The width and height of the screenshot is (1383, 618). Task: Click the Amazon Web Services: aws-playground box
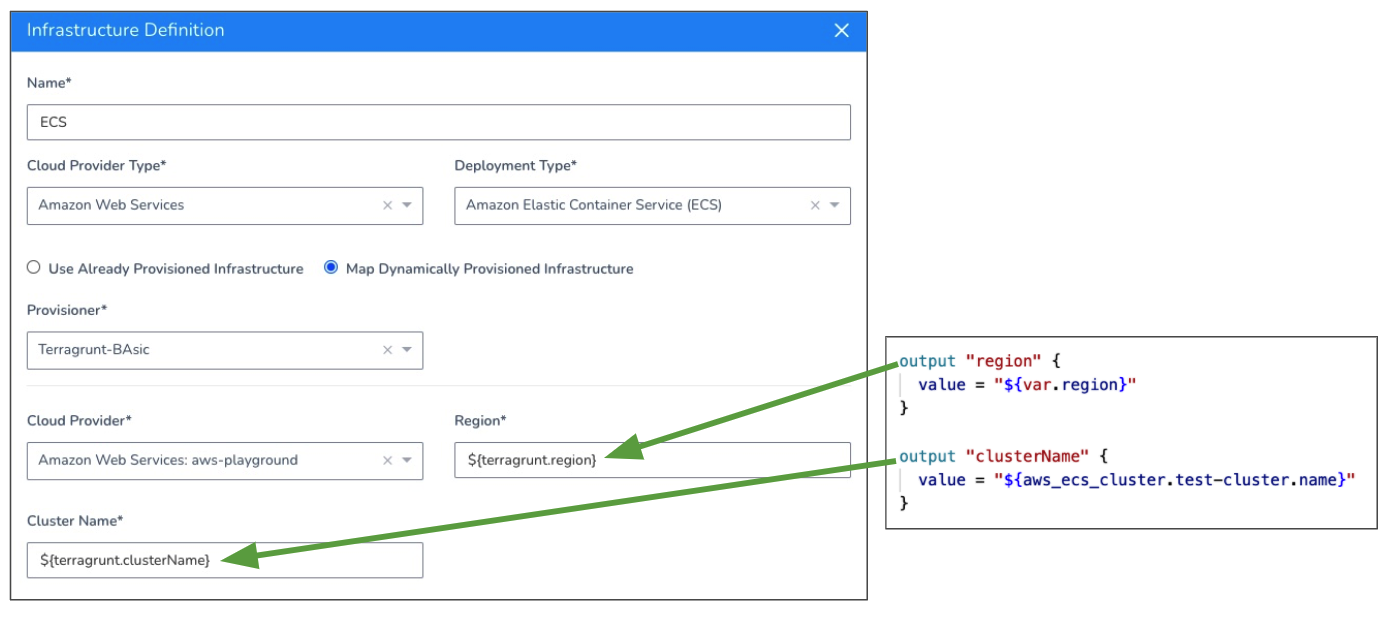(225, 460)
